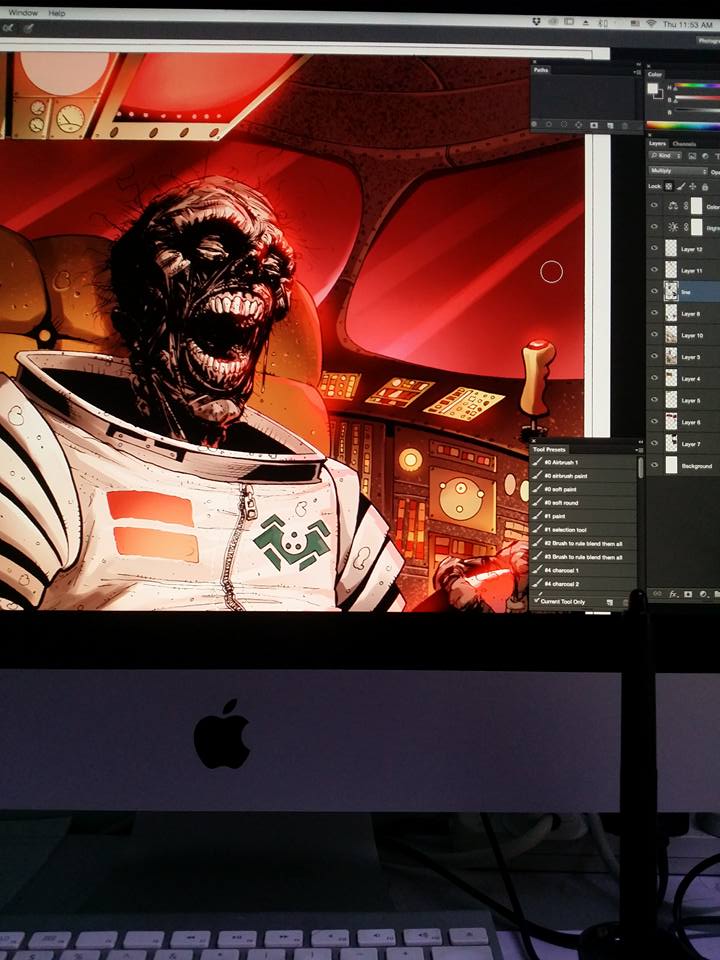Click the Dropbox icon in menu bar
This screenshot has width=720, height=960.
click(536, 21)
